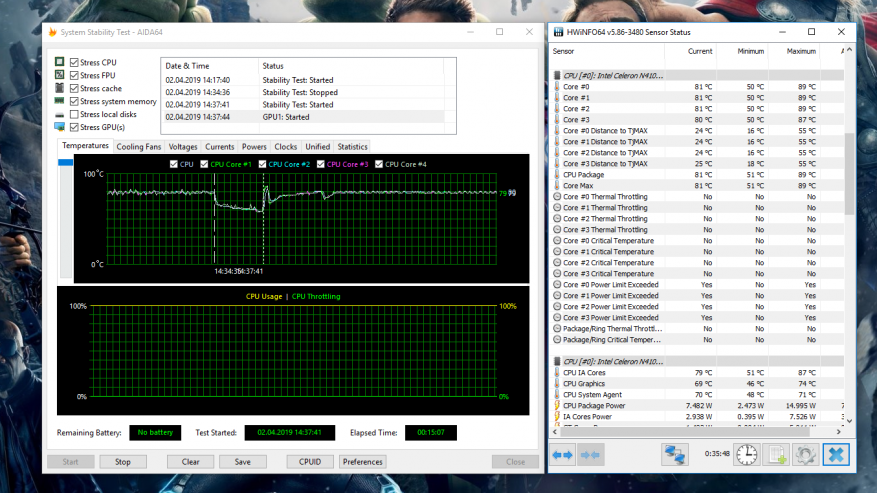Click the Stop button
Image resolution: width=877 pixels, height=493 pixels.
(x=122, y=462)
